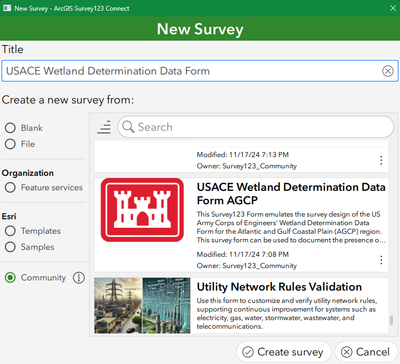Click the magnifier icon in the Search box
400x364 pixels.
pos(128,127)
